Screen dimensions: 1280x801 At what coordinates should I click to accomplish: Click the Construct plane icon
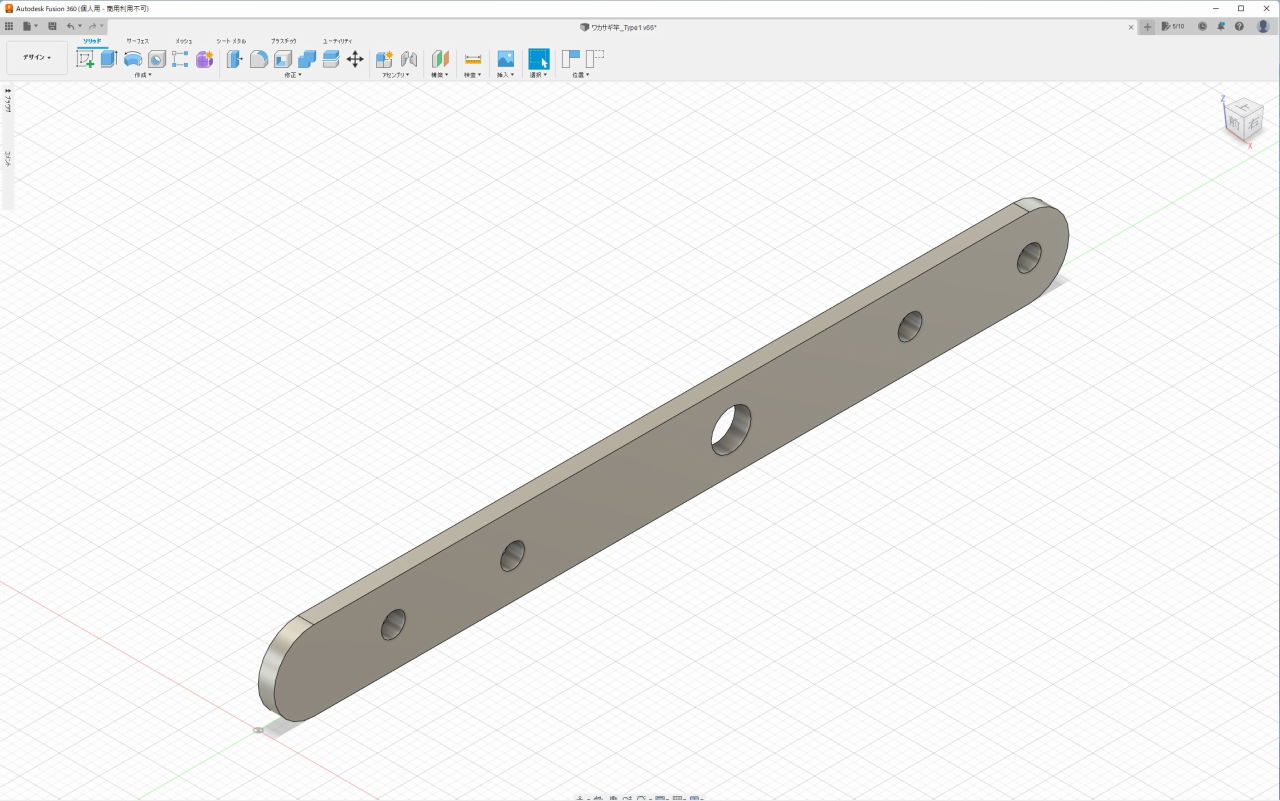440,59
